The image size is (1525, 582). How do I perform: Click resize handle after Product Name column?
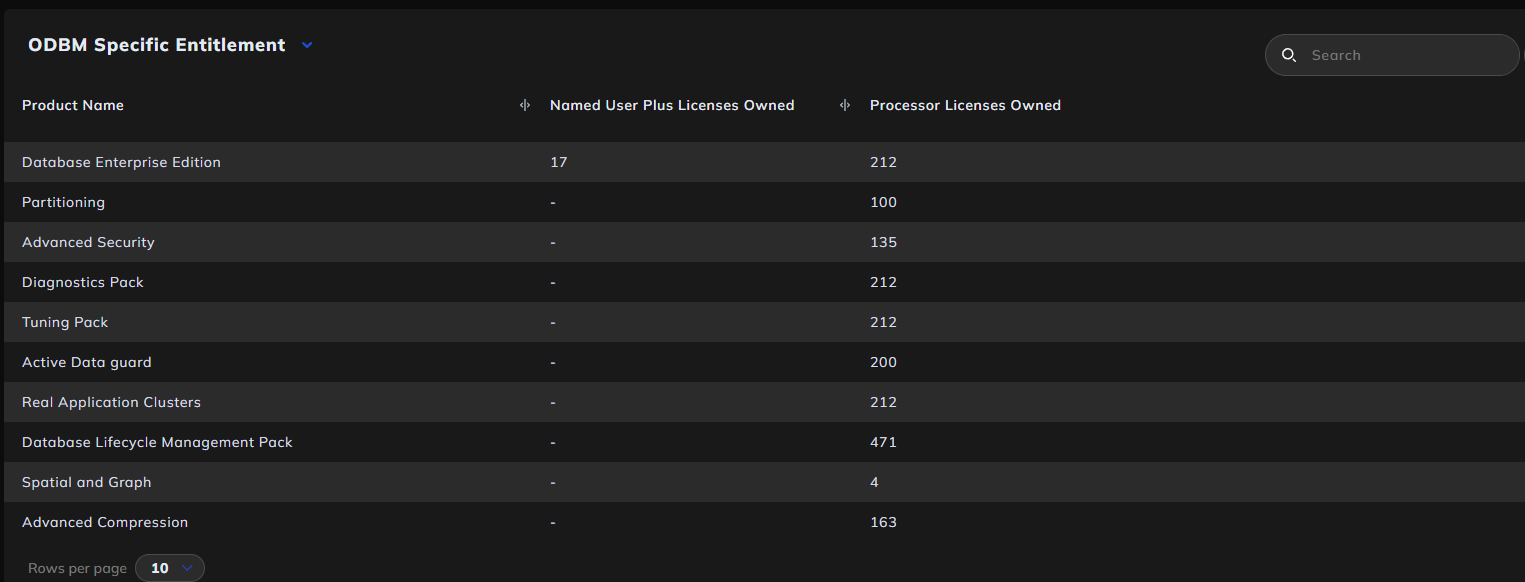tap(525, 105)
